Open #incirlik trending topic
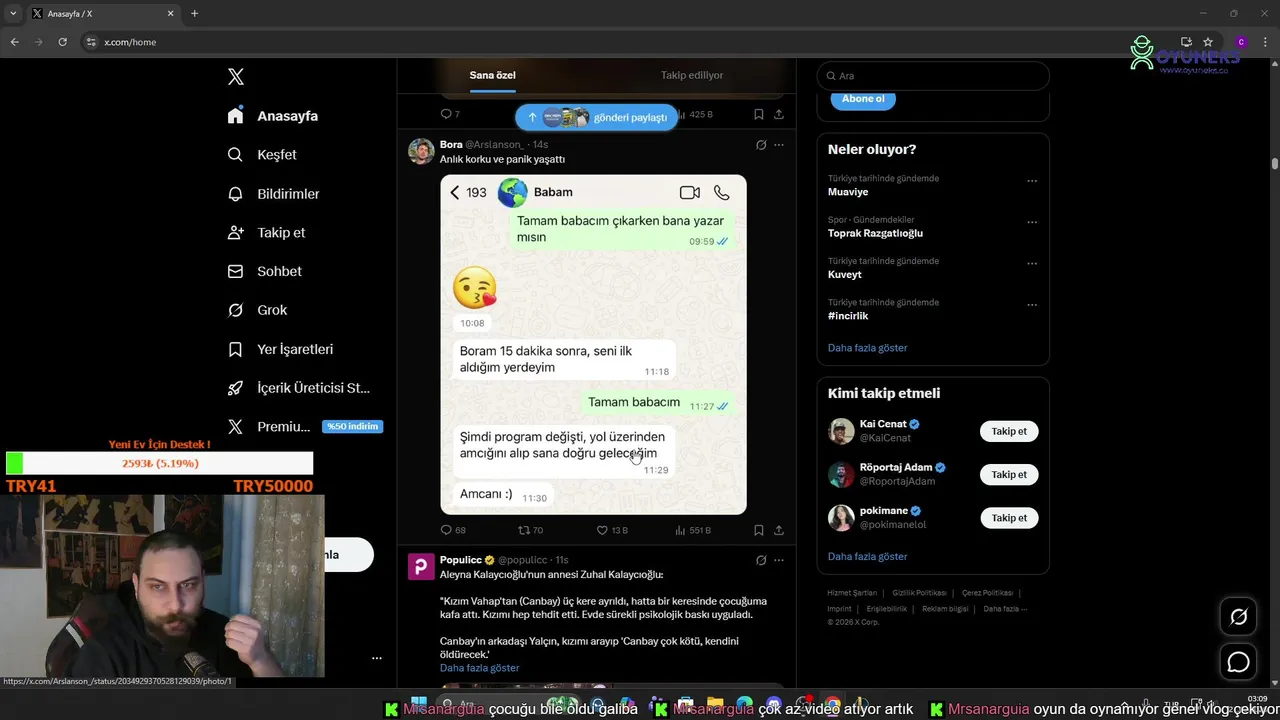The image size is (1280, 720). pos(848,316)
